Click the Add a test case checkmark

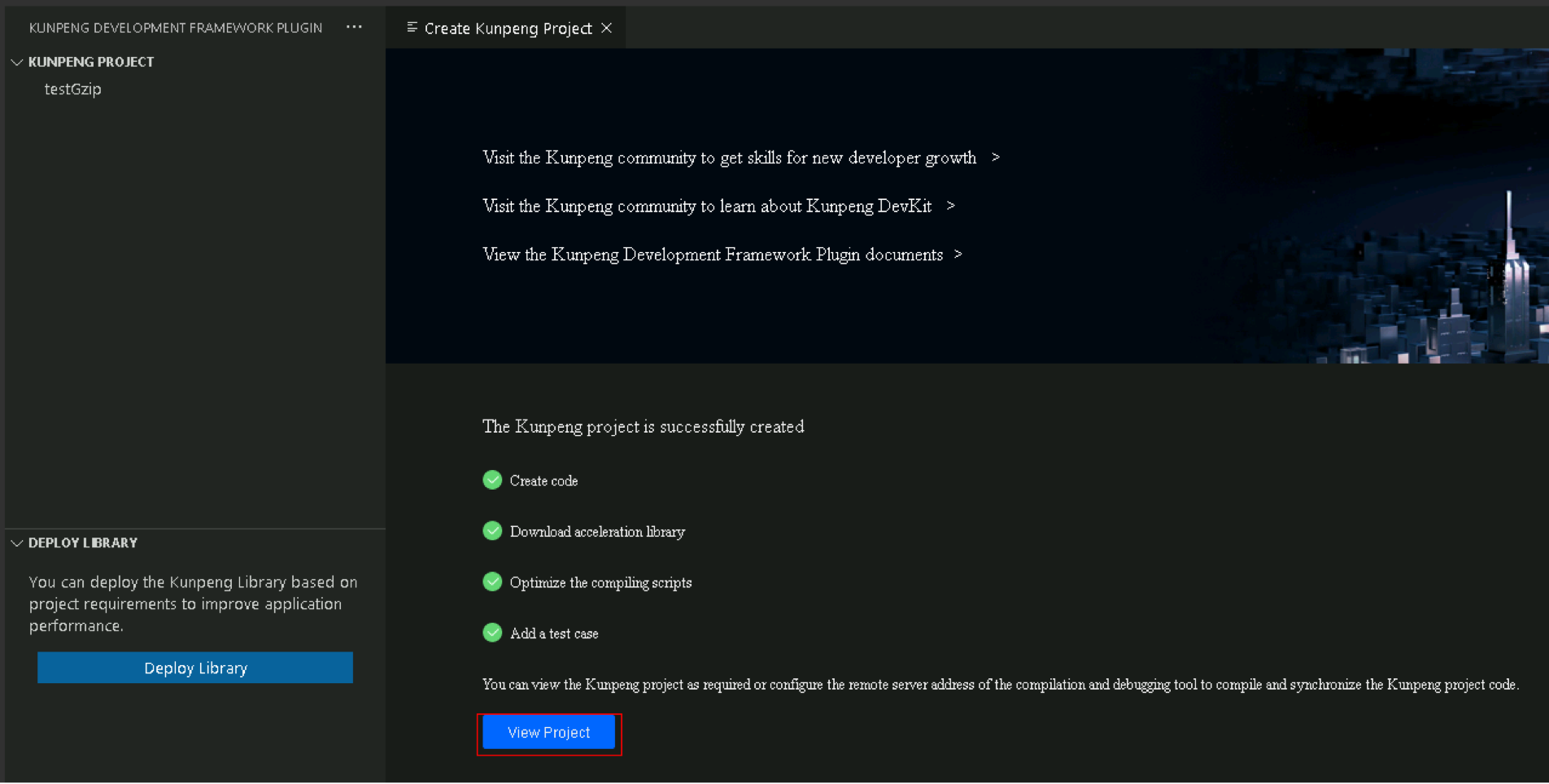(492, 633)
